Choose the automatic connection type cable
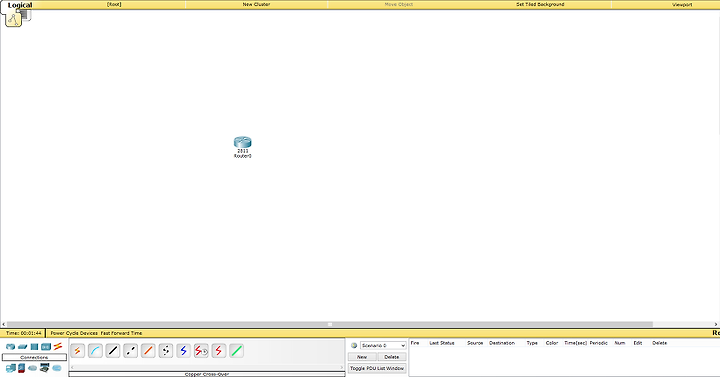 pos(78,351)
